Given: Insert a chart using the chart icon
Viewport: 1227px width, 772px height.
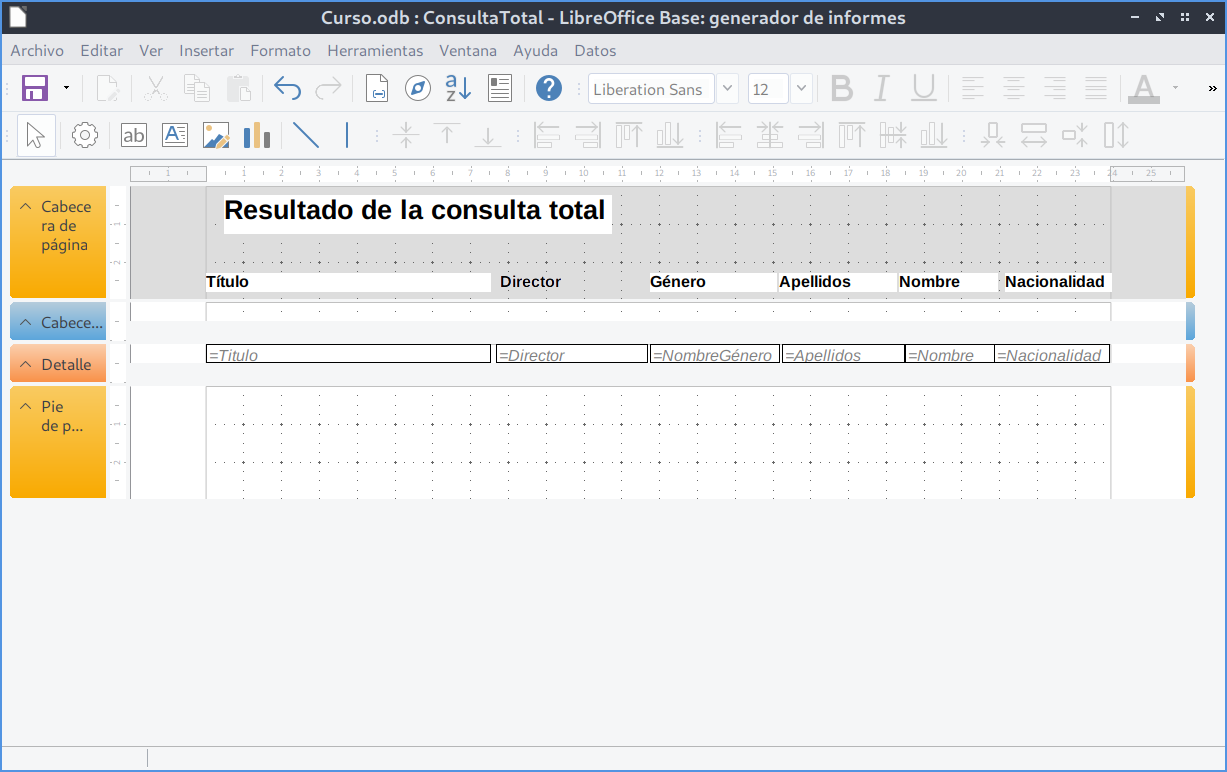Looking at the screenshot, I should (257, 135).
